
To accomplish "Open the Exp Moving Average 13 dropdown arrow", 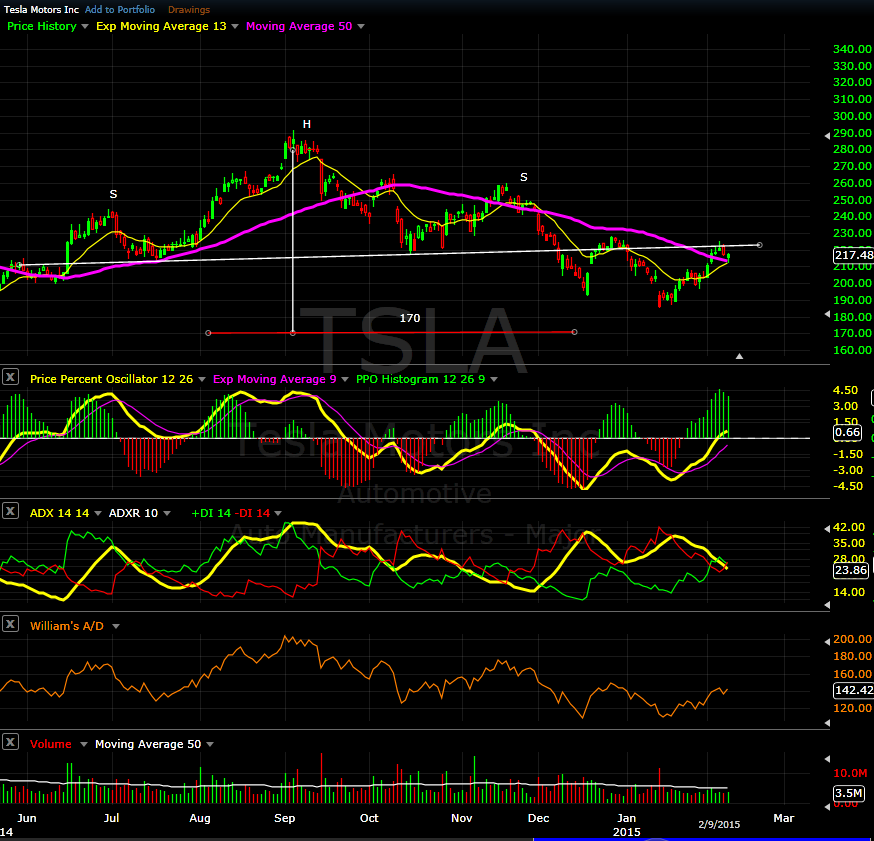I will click(235, 26).
